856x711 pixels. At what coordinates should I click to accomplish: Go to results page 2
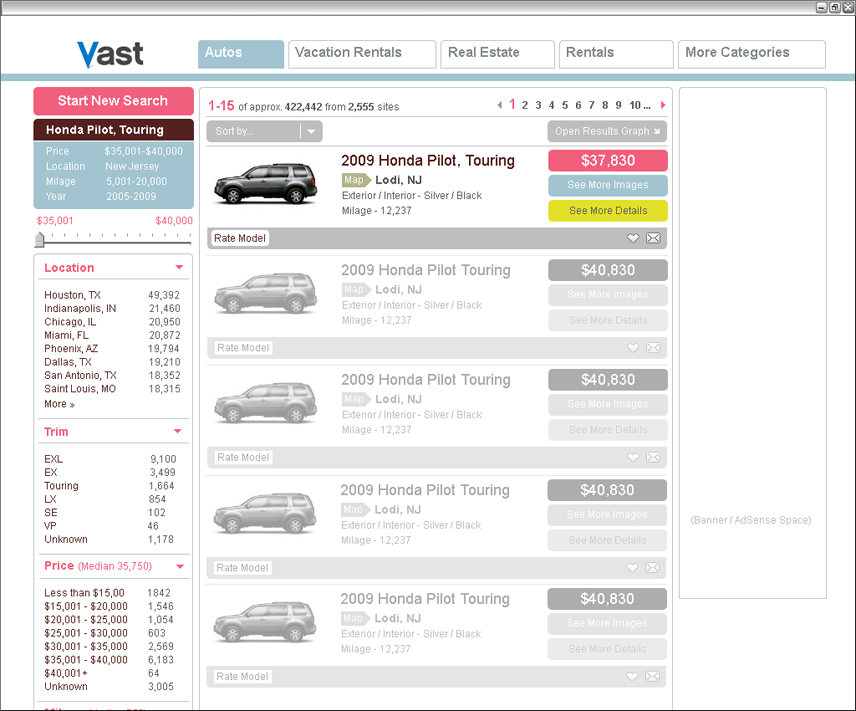[x=525, y=105]
